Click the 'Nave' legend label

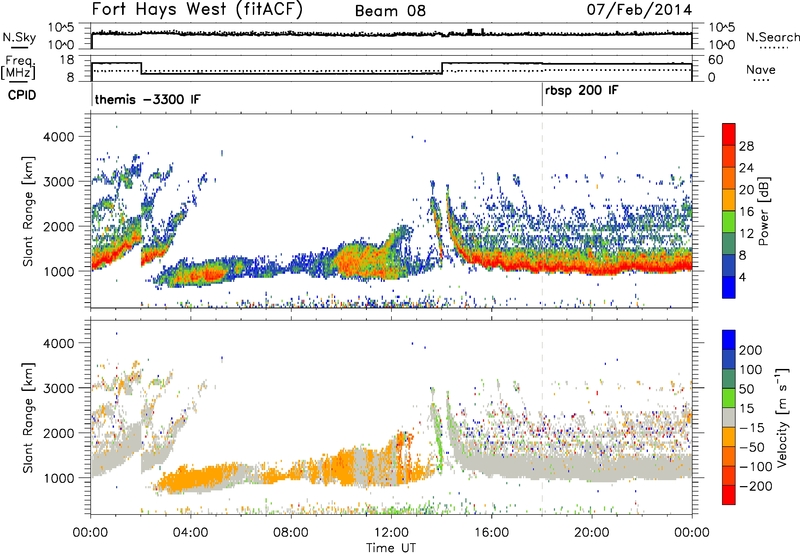tap(760, 70)
